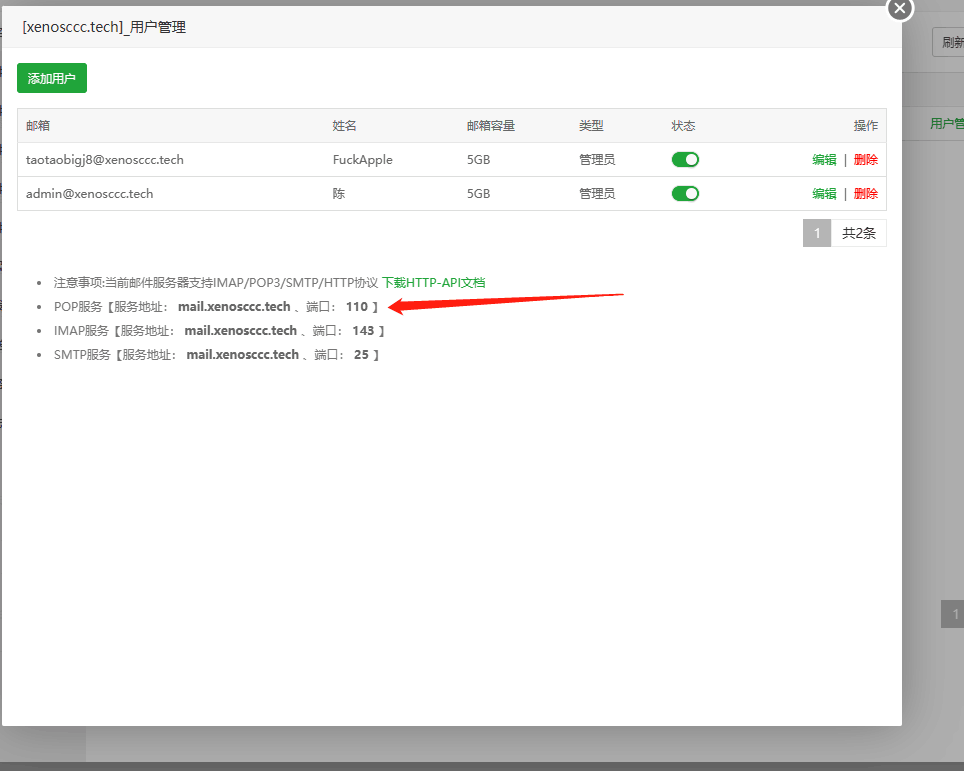The image size is (964, 771).
Task: Click the 邮箱 column header
Action: point(38,125)
